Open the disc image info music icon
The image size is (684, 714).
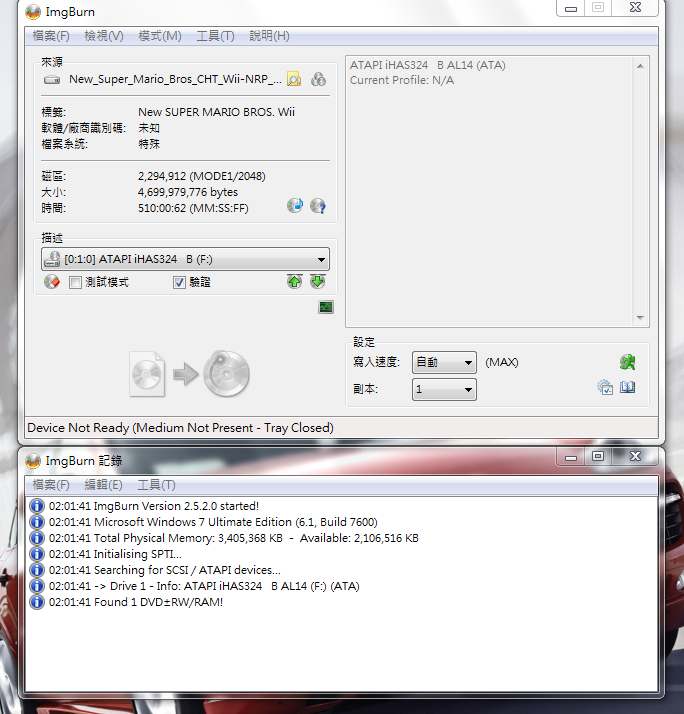(x=295, y=206)
